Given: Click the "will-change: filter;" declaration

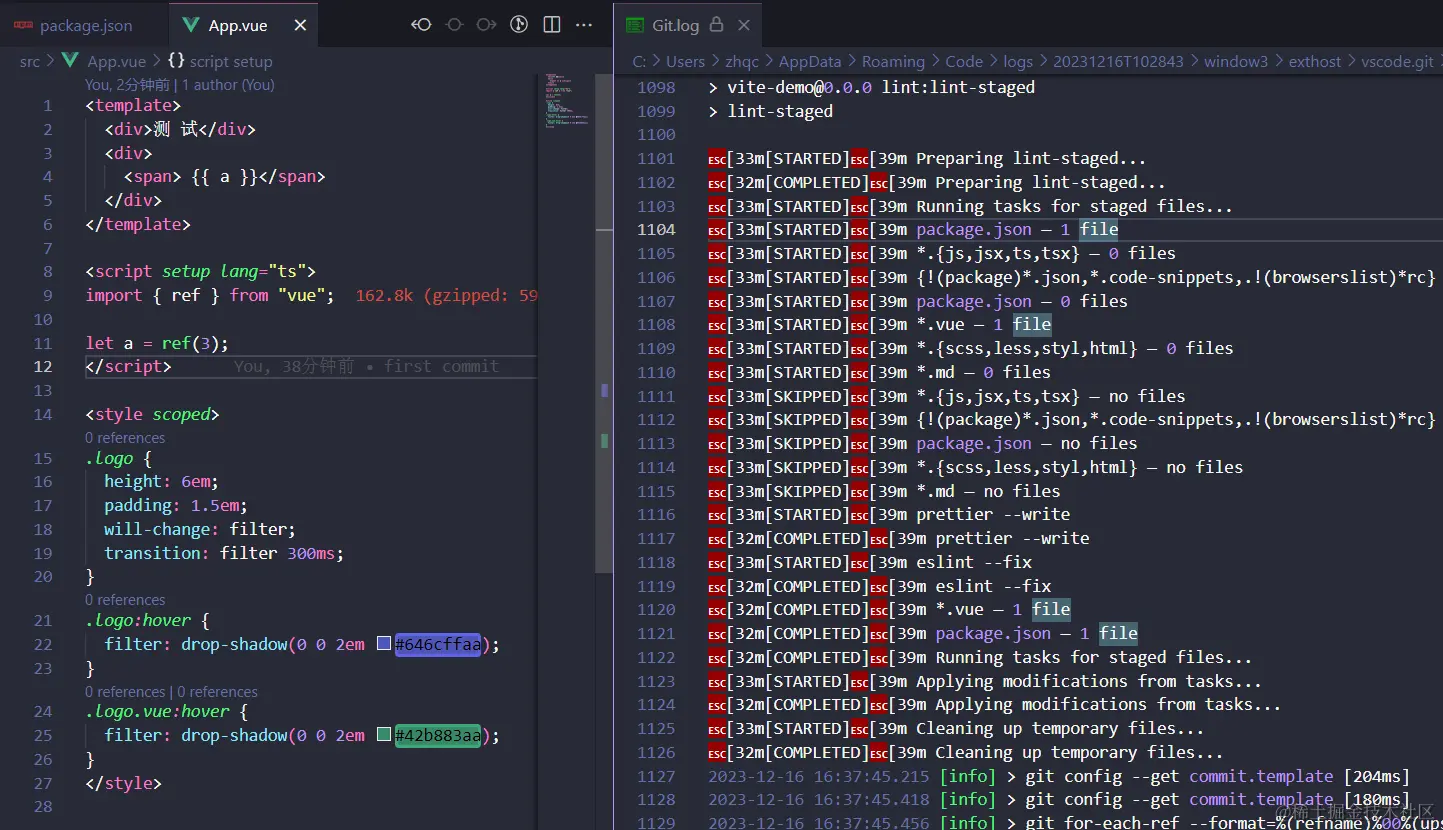Looking at the screenshot, I should click(200, 529).
